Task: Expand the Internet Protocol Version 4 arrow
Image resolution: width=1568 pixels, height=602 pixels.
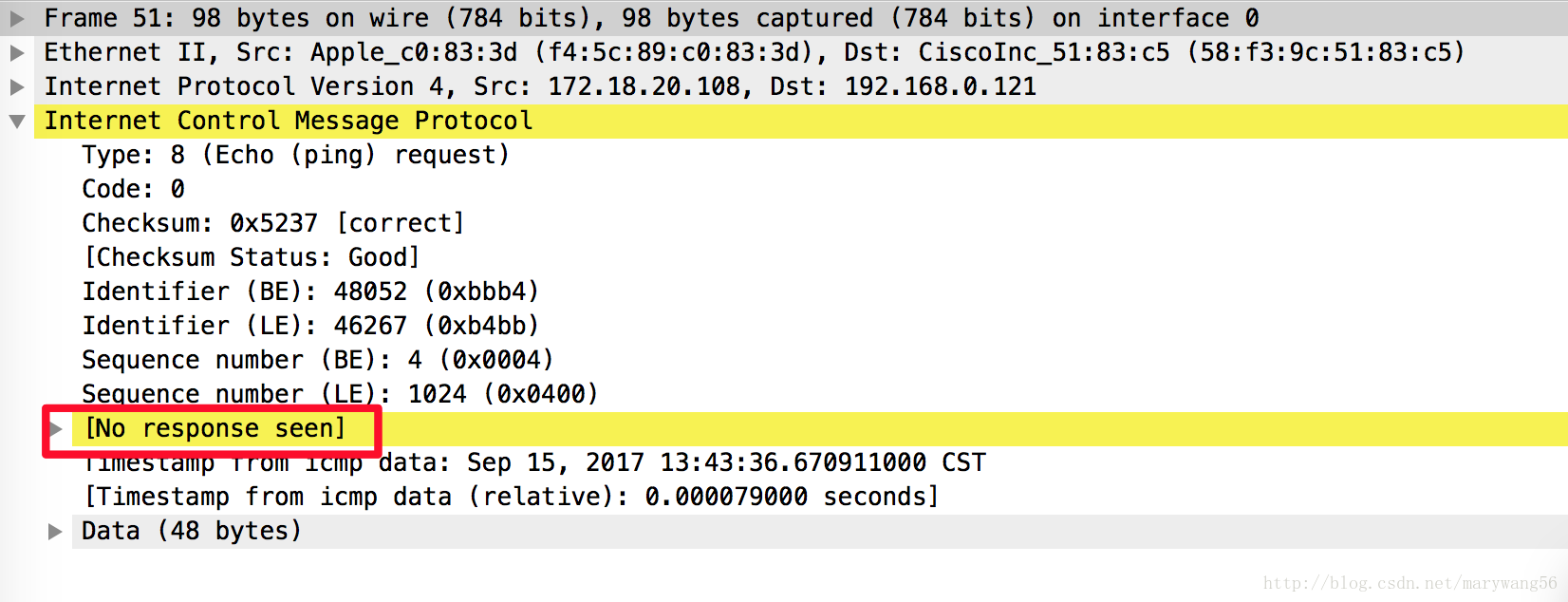Action: point(17,86)
